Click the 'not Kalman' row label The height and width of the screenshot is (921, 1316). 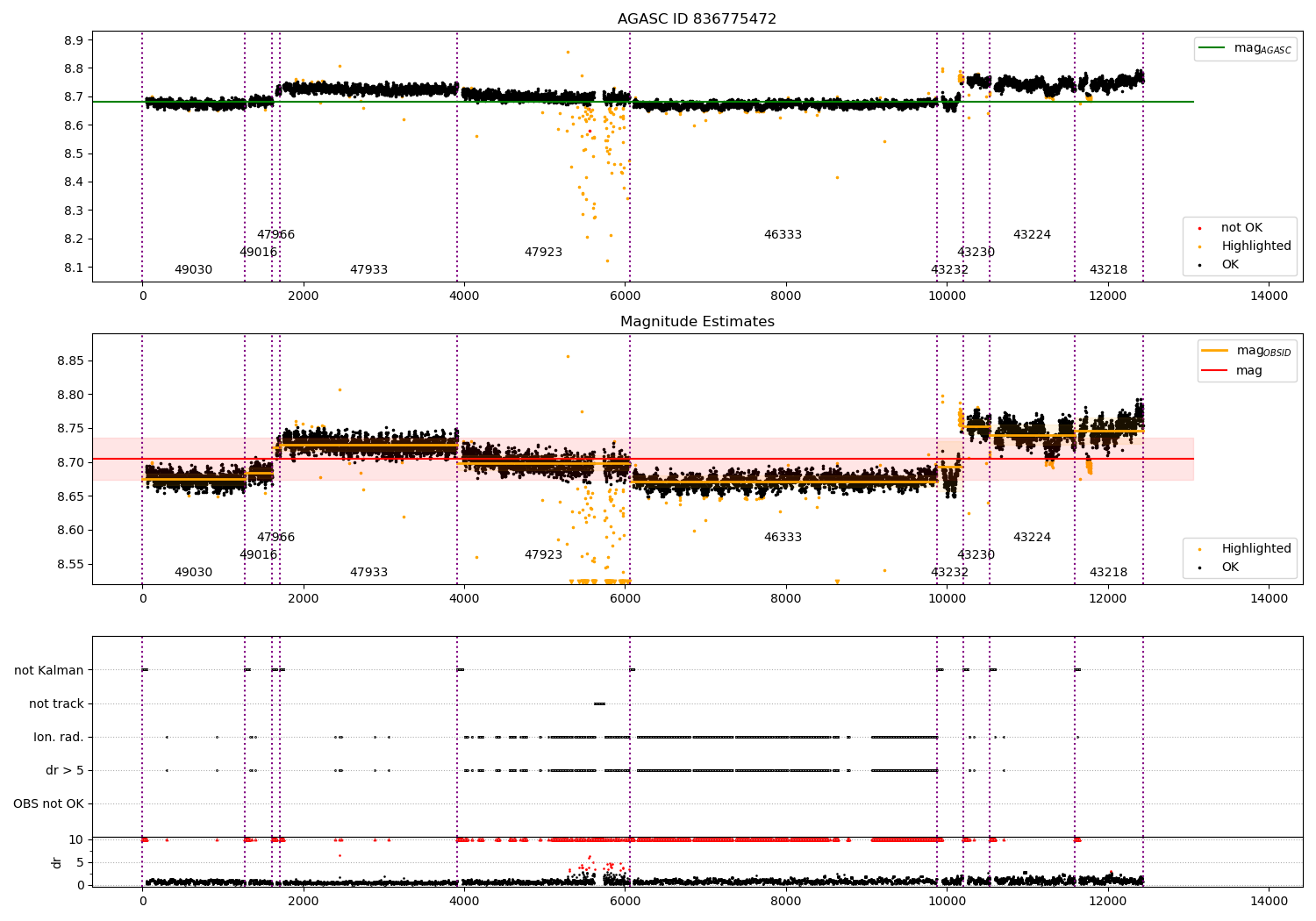click(x=49, y=670)
